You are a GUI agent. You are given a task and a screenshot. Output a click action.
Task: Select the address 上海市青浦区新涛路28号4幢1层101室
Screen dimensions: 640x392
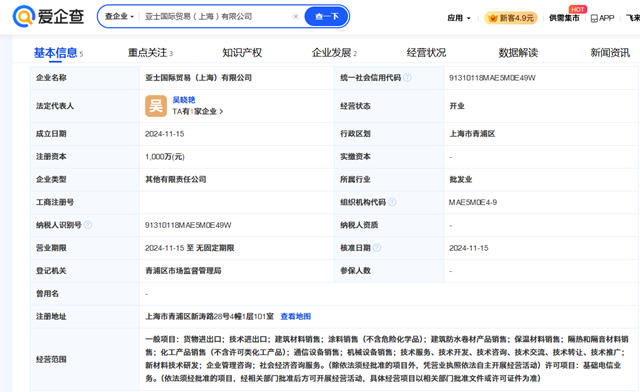(209, 316)
